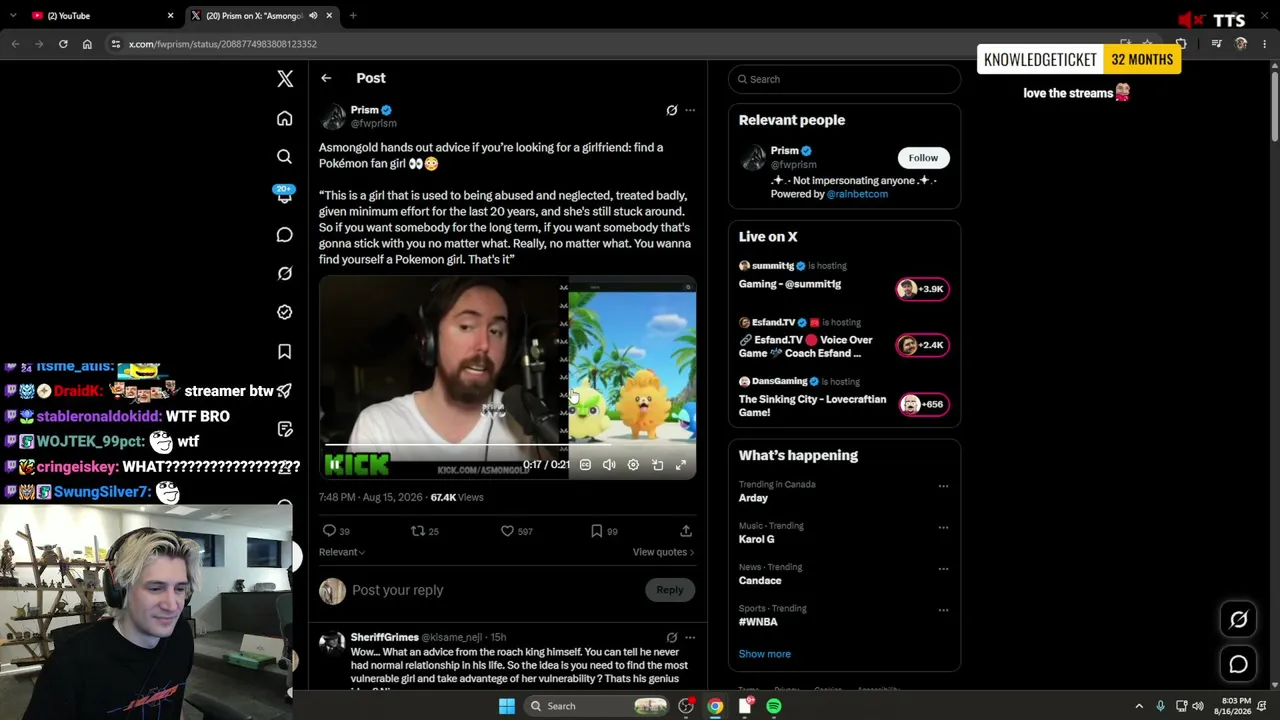Mute the Prism on X browser tab
Screen dimensions: 1280x720
pyautogui.click(x=313, y=15)
